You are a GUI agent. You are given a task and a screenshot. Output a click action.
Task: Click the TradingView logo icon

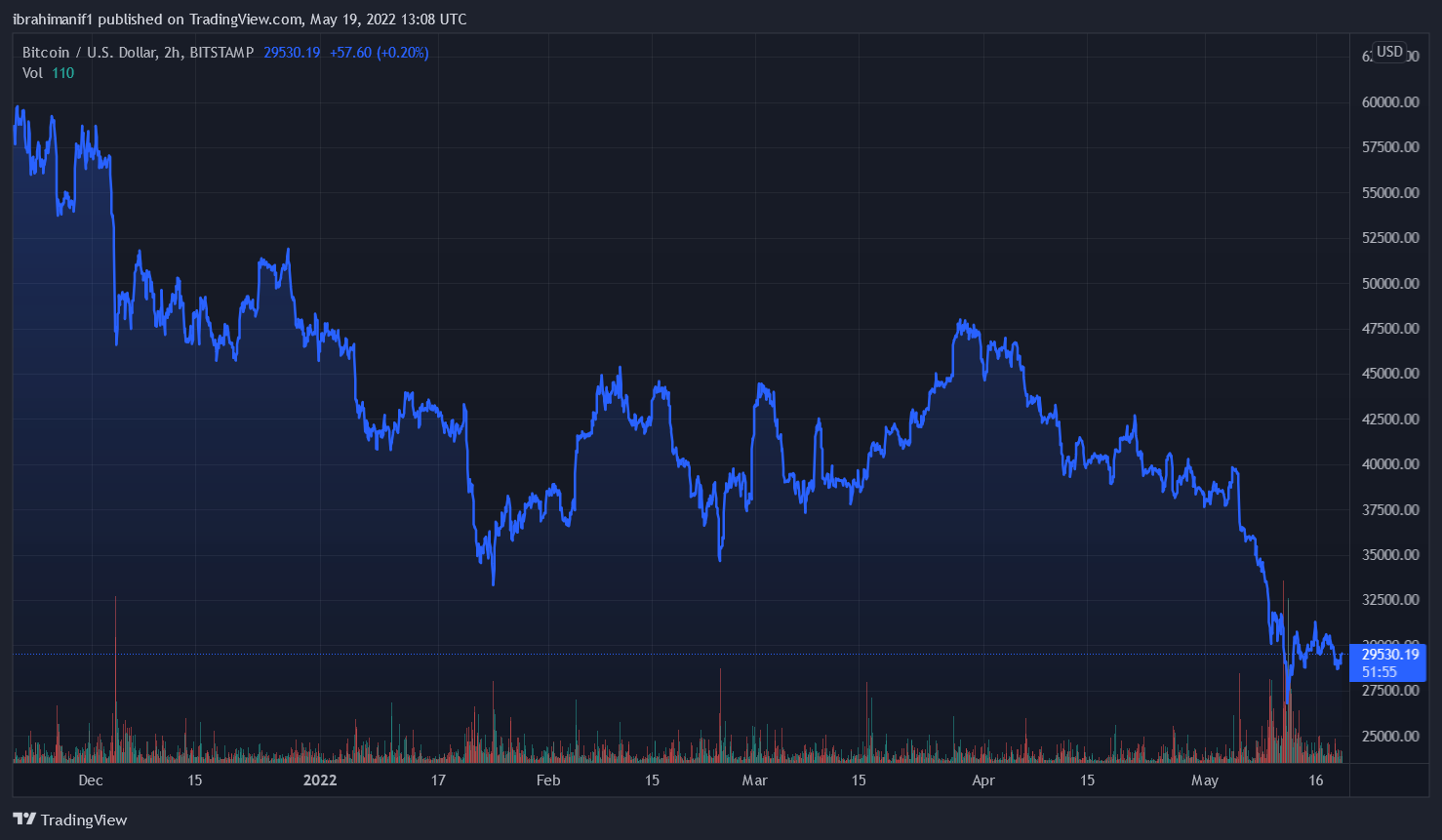[24, 820]
